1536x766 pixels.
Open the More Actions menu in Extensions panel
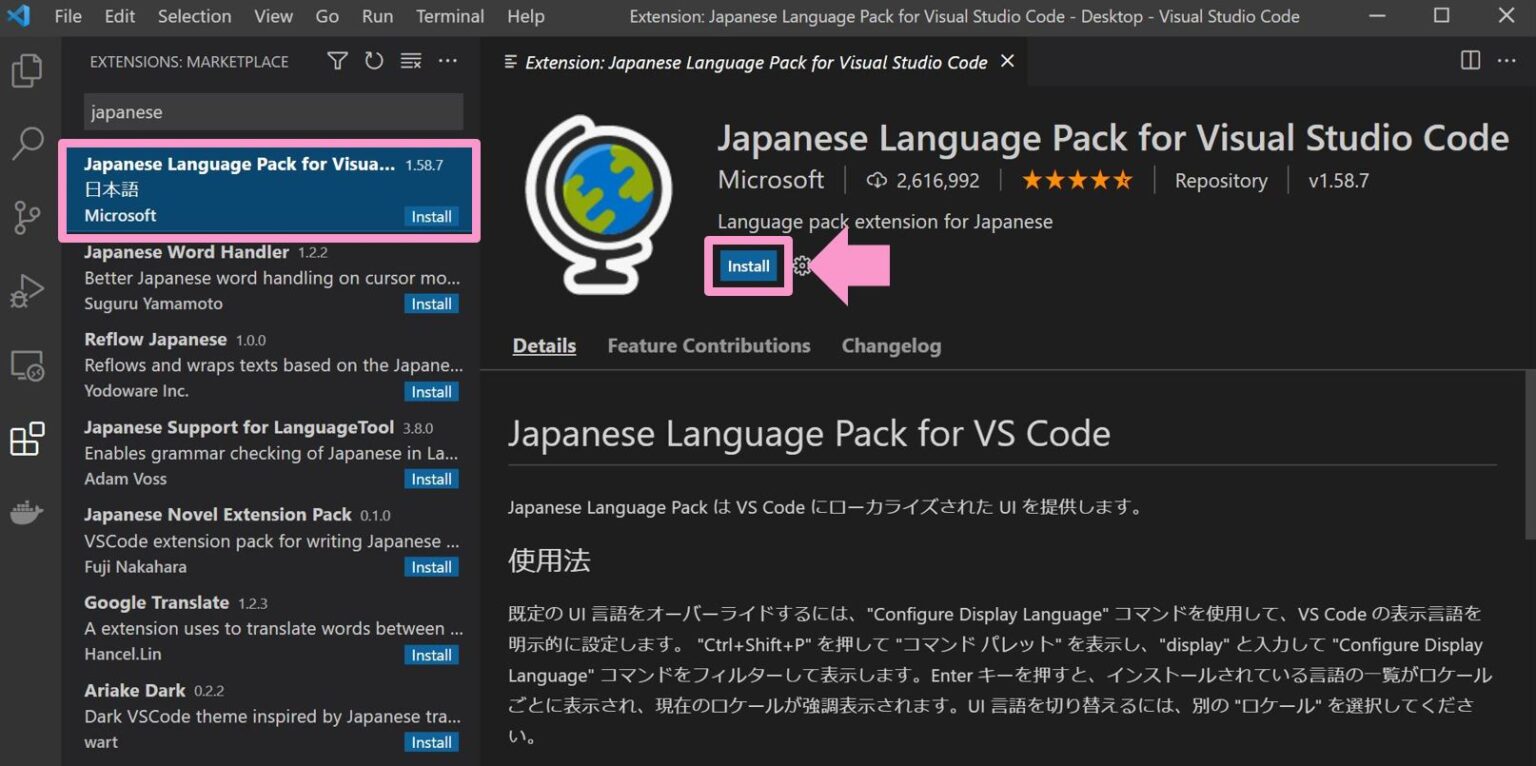pos(447,61)
